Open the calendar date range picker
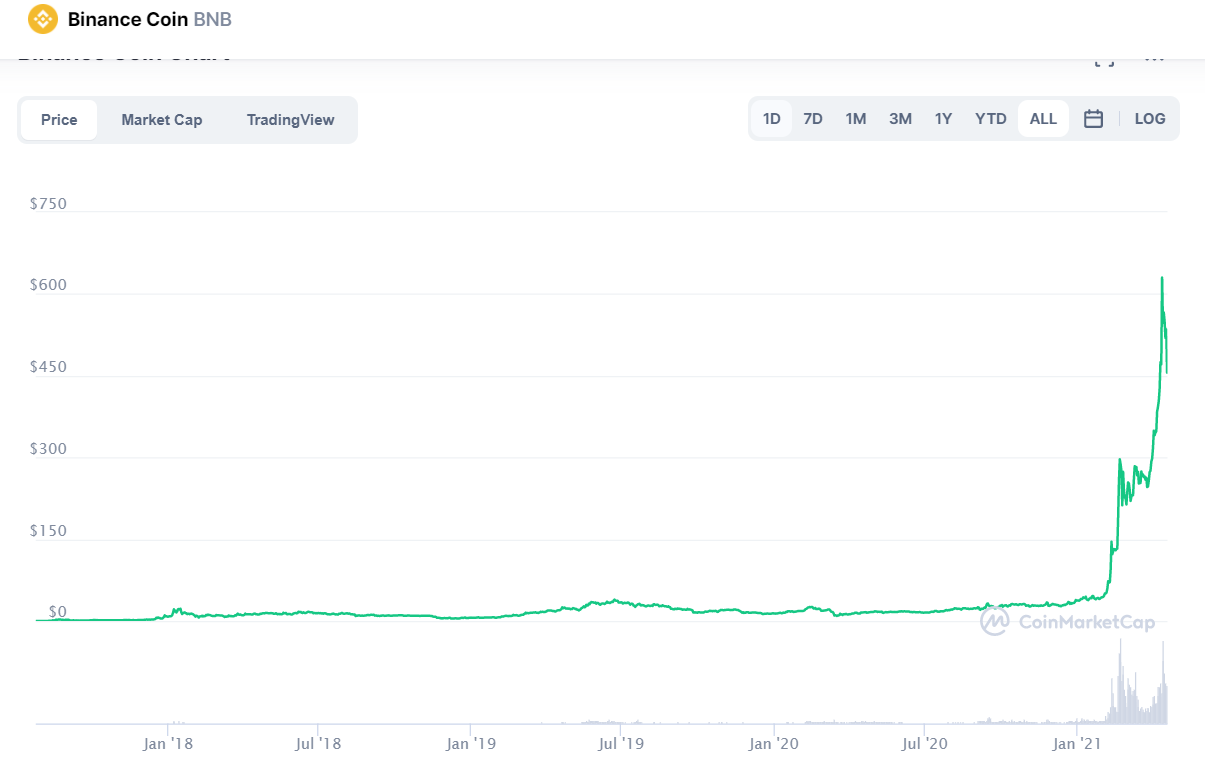Screen dimensions: 1205x781 [1093, 119]
